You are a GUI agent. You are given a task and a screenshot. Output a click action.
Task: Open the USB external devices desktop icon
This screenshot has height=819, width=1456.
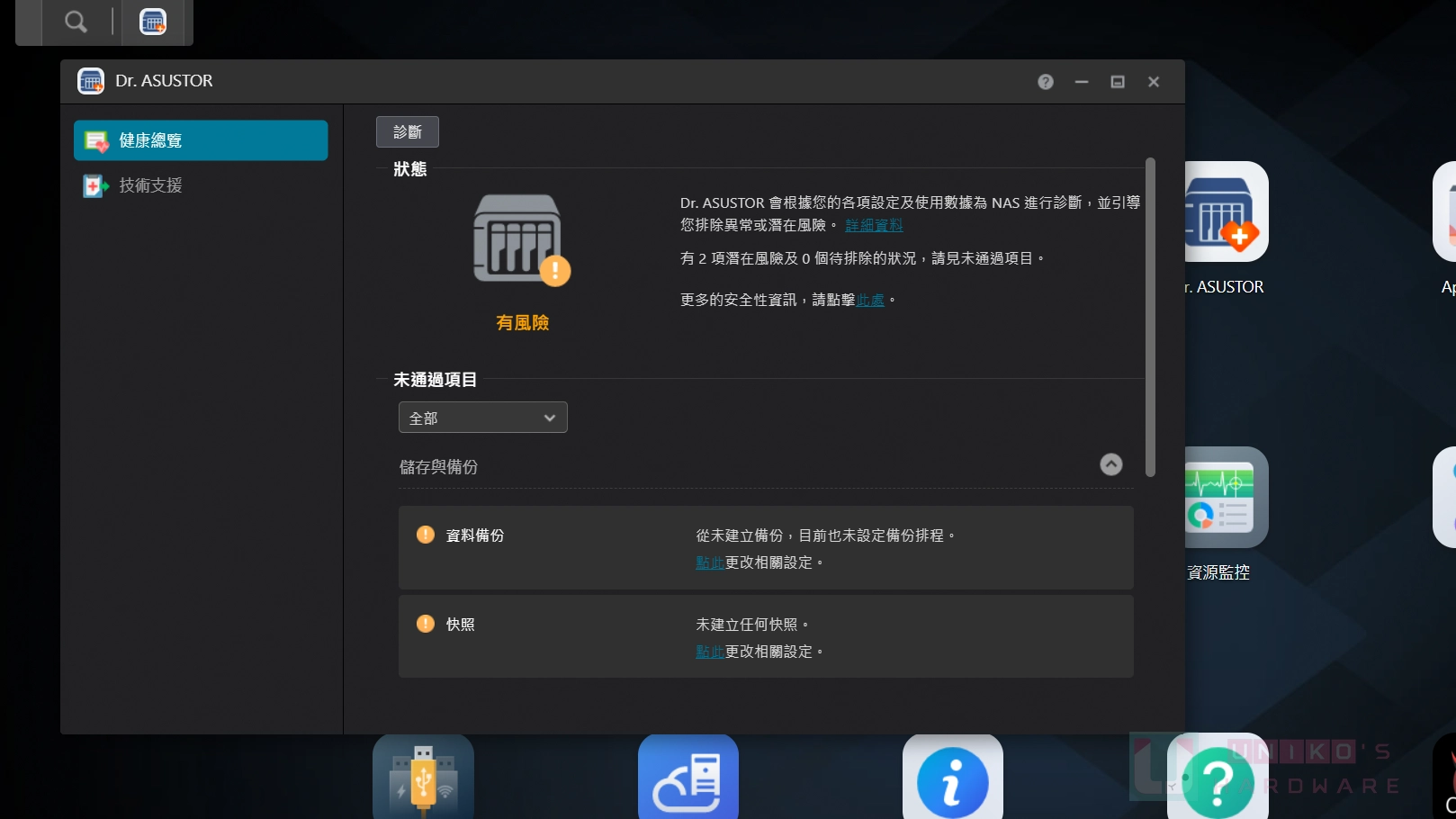(423, 777)
